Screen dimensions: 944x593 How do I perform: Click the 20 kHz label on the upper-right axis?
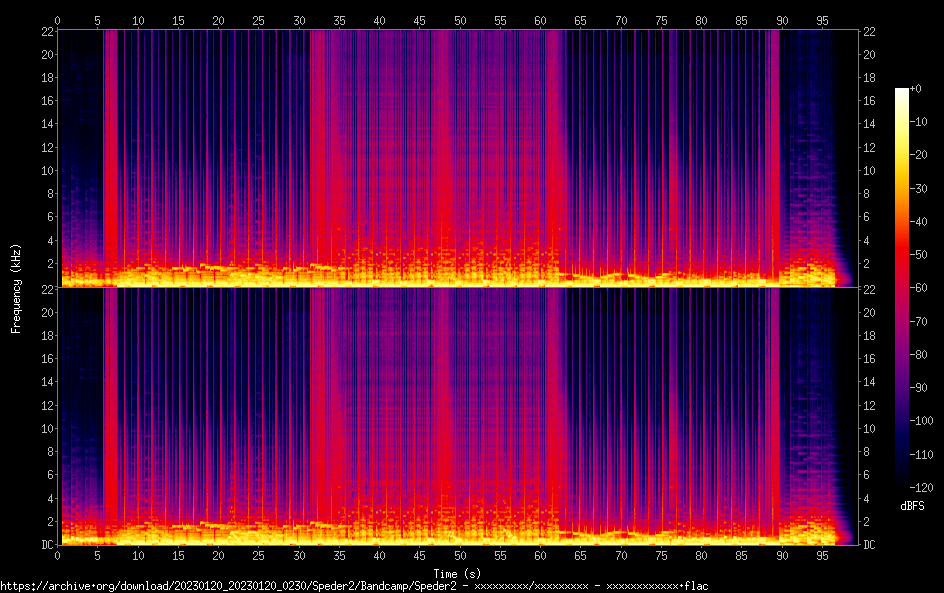point(870,54)
